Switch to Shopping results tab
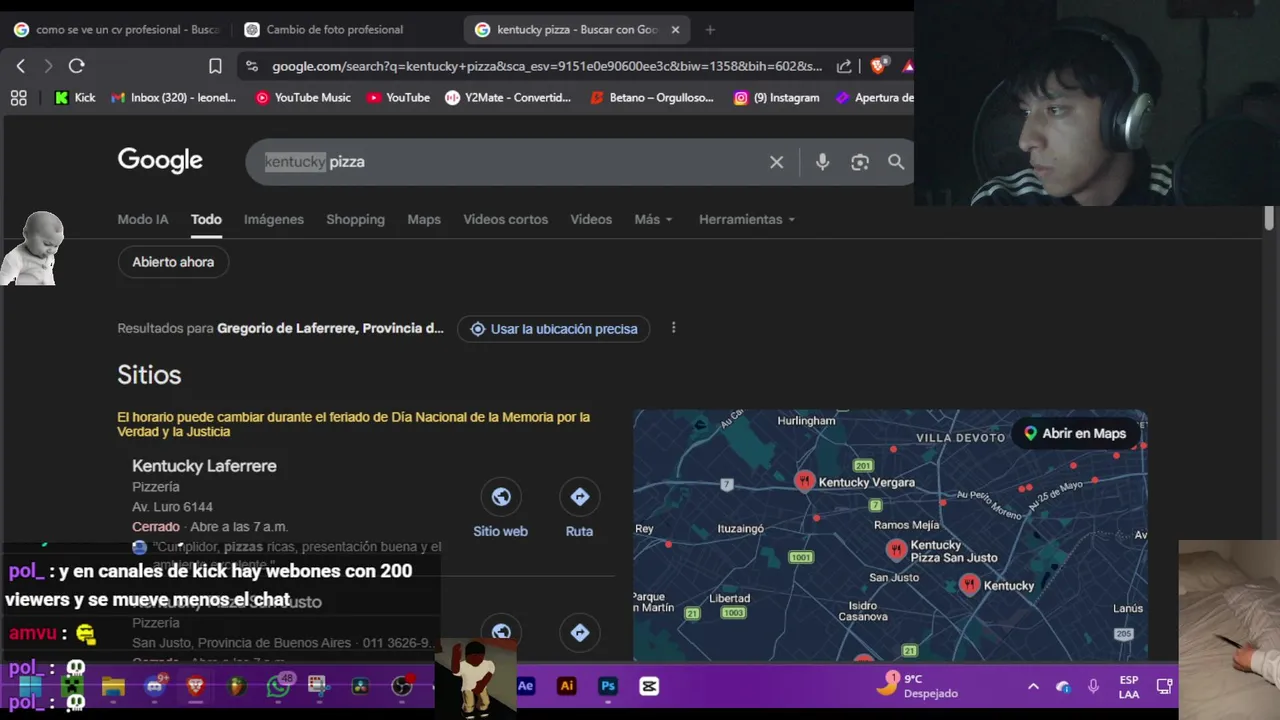 (x=355, y=219)
